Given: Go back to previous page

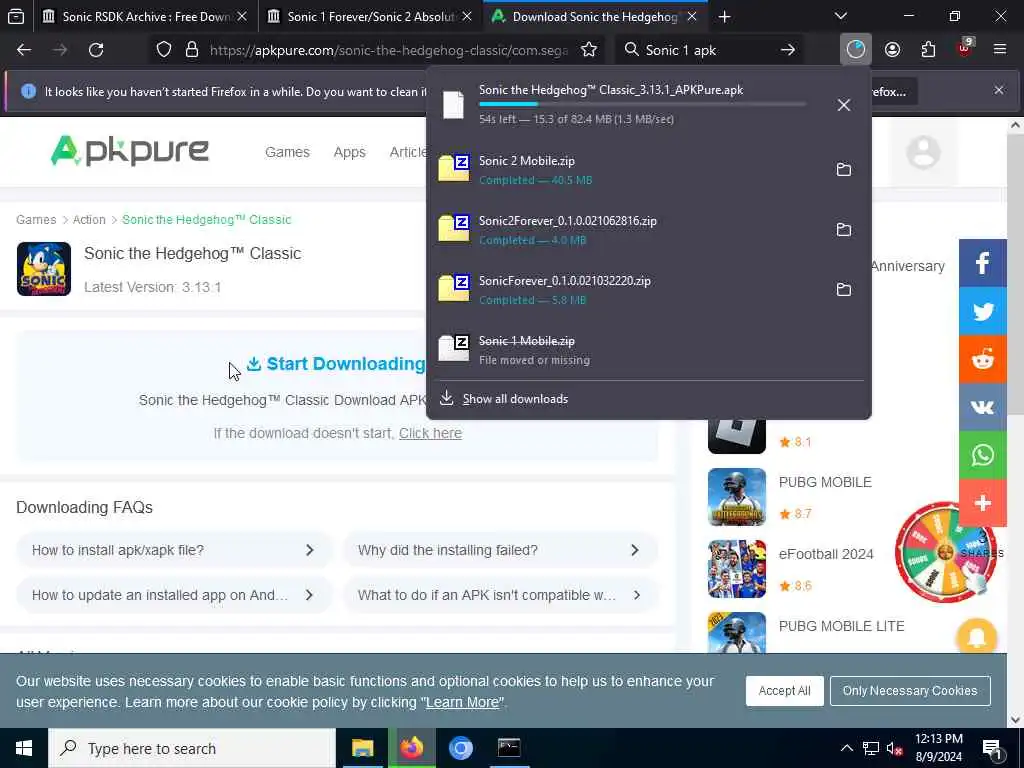Looking at the screenshot, I should point(24,50).
